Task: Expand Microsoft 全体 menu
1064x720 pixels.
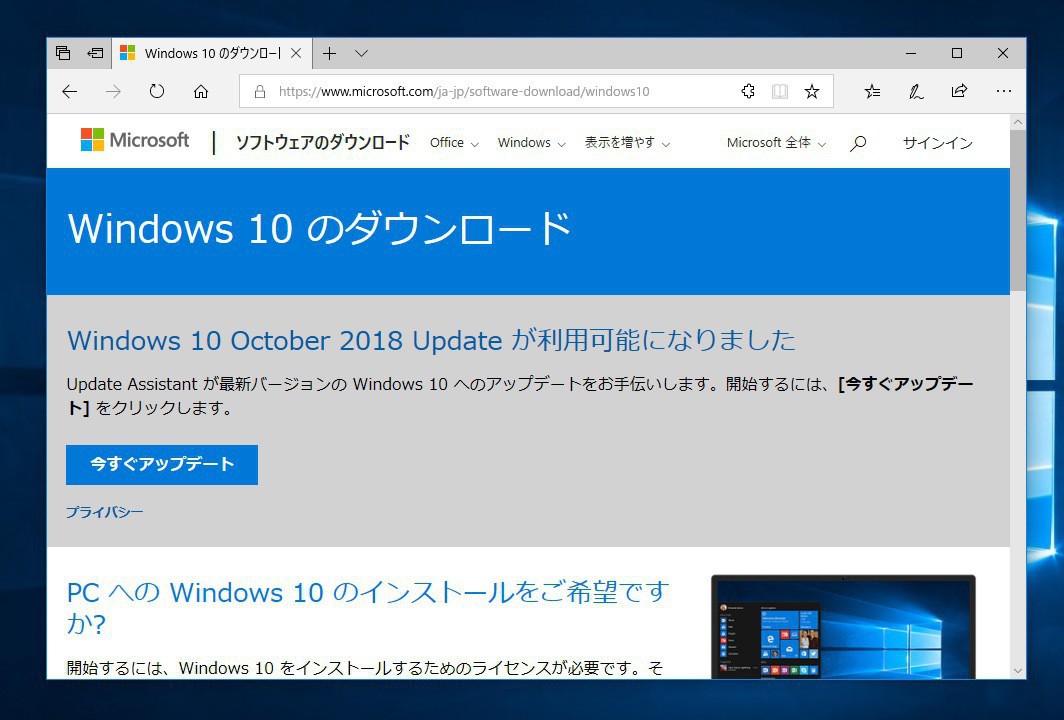Action: [x=776, y=143]
